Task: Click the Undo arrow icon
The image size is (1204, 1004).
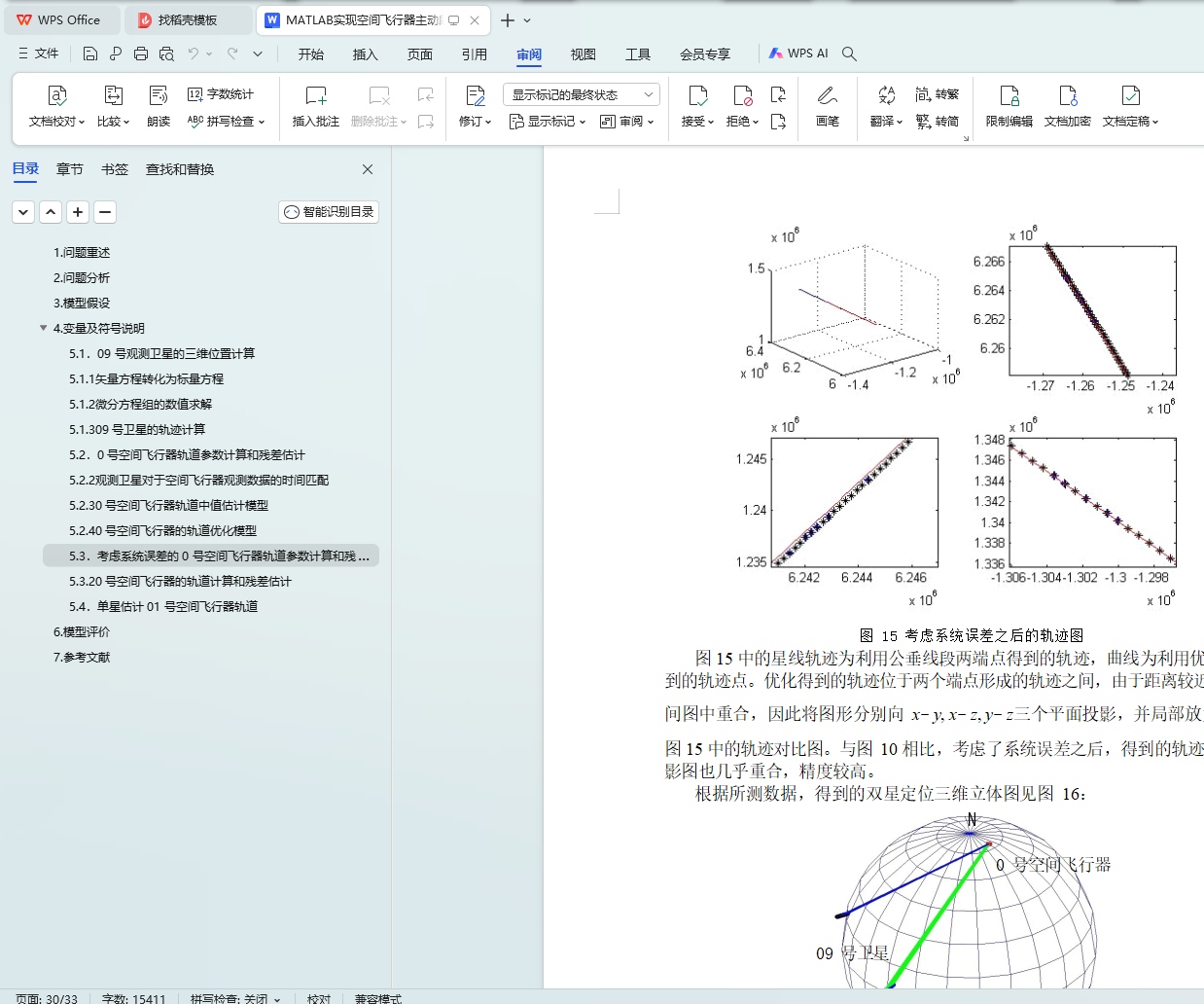Action: click(x=194, y=54)
